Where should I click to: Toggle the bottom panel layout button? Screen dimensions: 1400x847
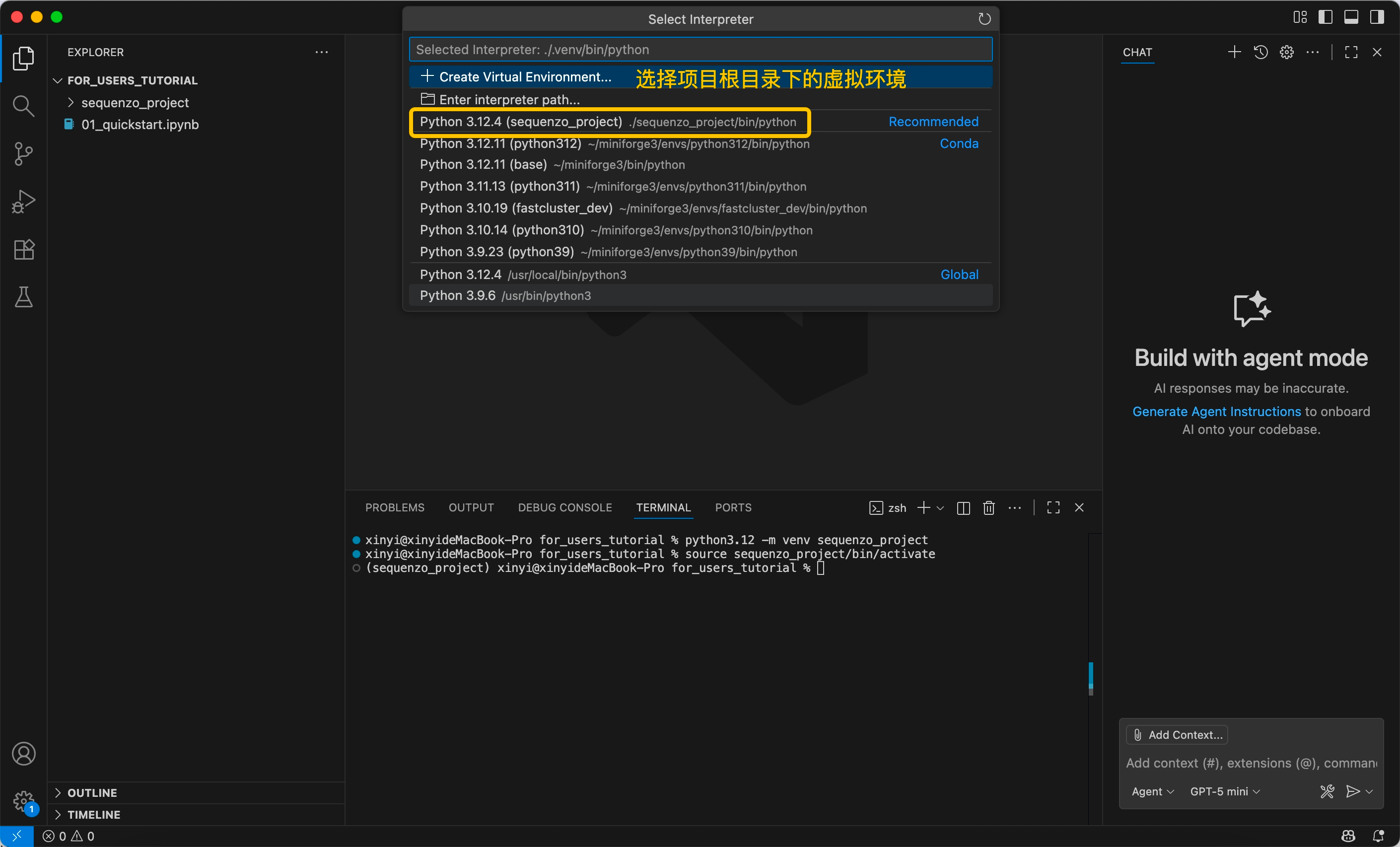1351,17
